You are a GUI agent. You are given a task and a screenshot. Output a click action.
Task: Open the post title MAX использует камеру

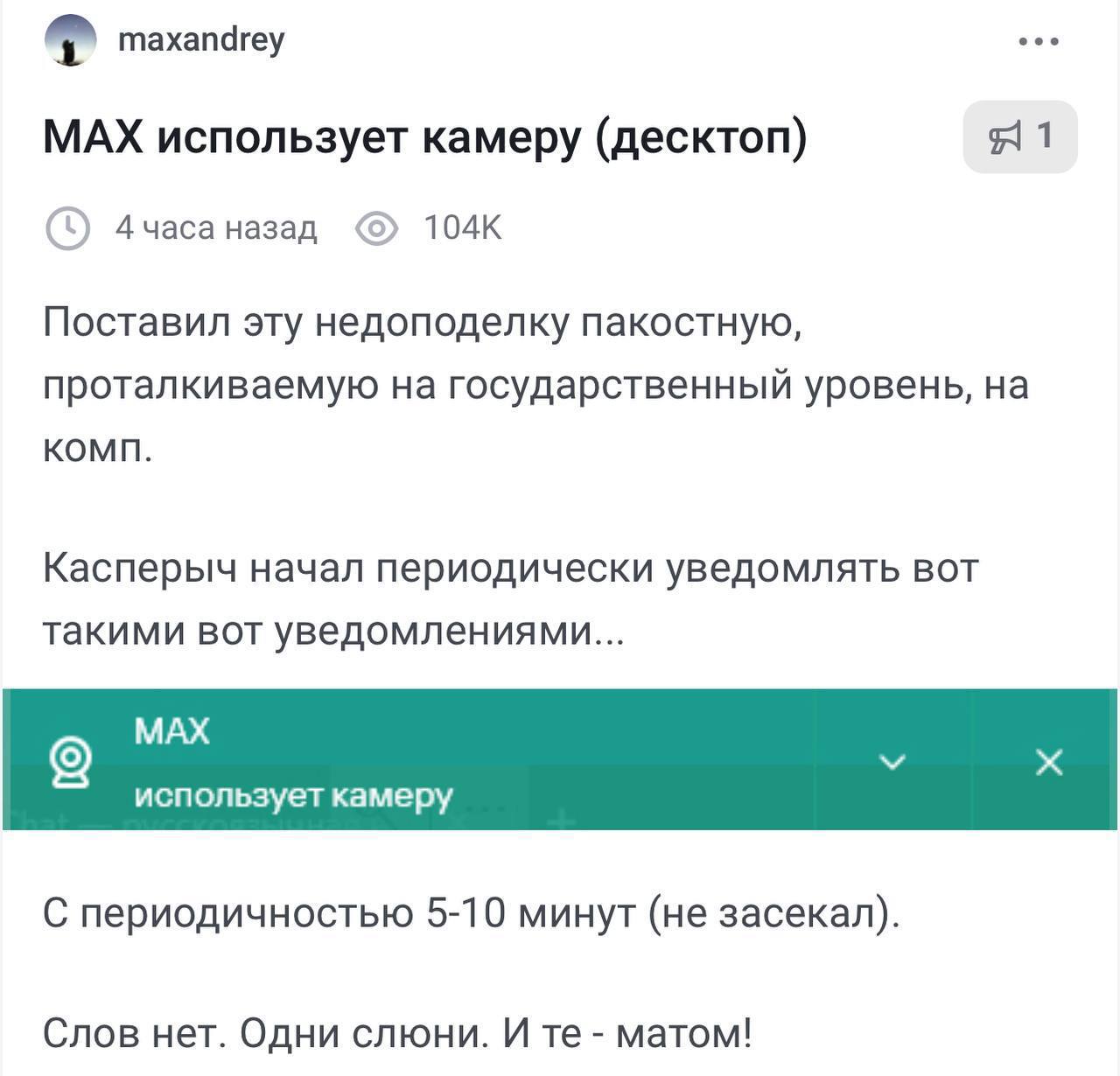(x=425, y=137)
